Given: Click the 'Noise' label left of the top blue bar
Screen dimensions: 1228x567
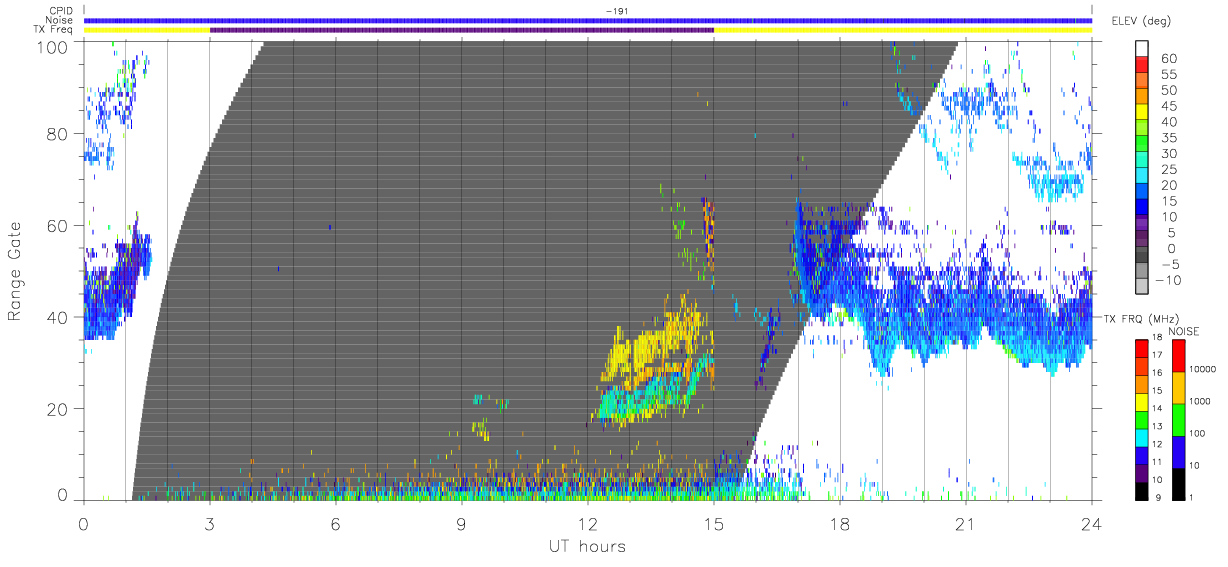Looking at the screenshot, I should click(x=61, y=20).
